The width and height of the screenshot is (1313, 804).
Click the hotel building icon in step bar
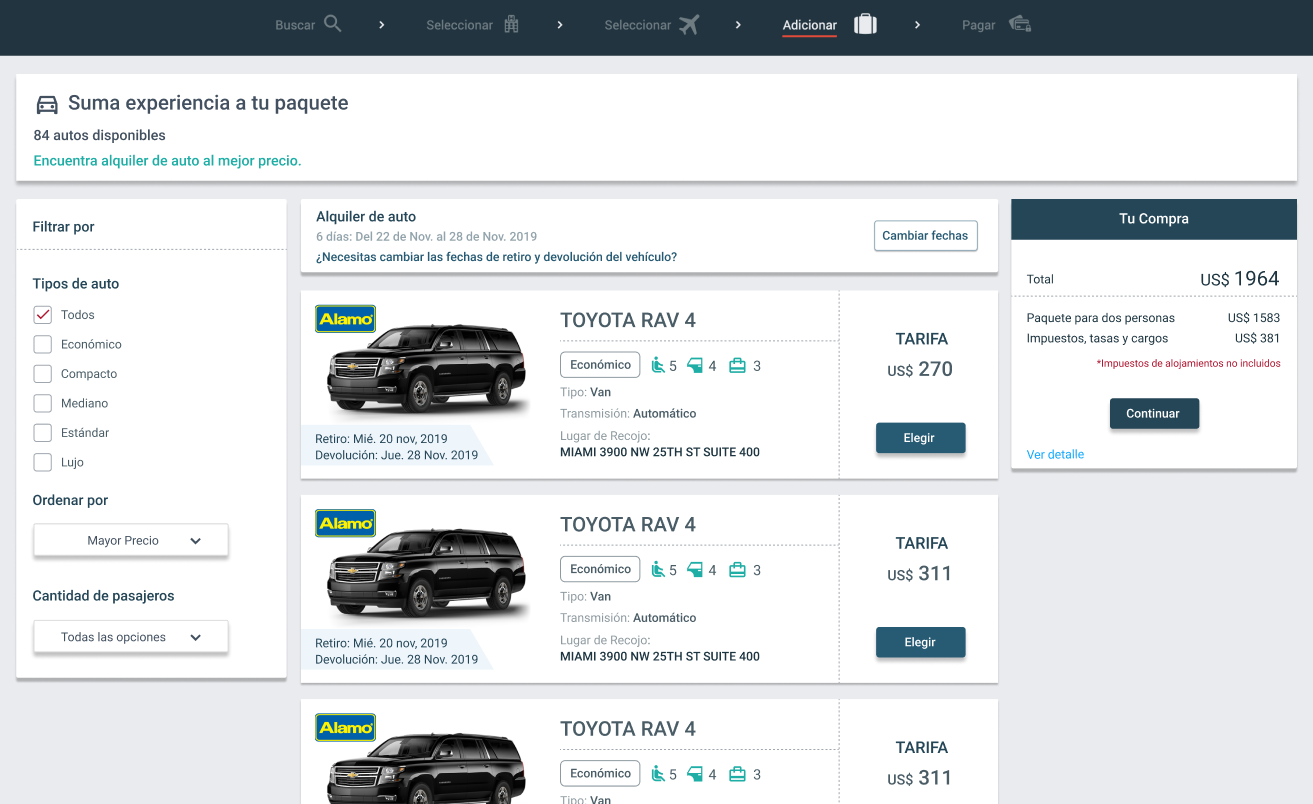coord(511,25)
